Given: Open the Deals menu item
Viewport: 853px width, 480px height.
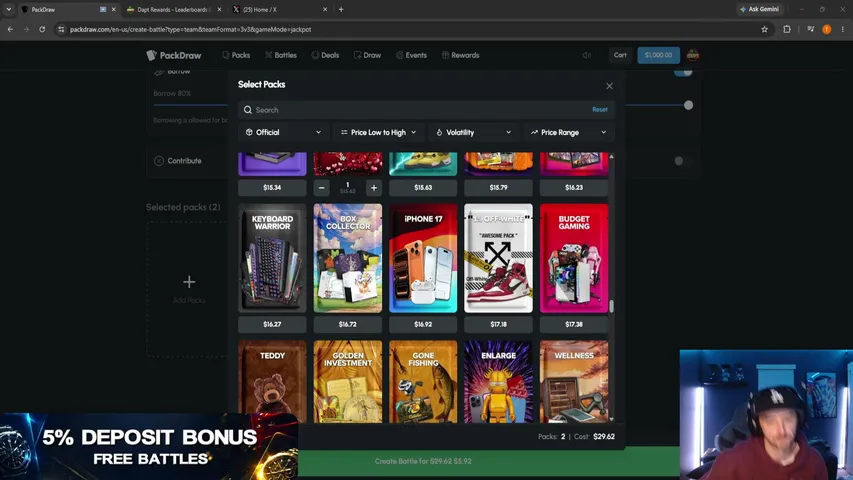Looking at the screenshot, I should [x=325, y=55].
